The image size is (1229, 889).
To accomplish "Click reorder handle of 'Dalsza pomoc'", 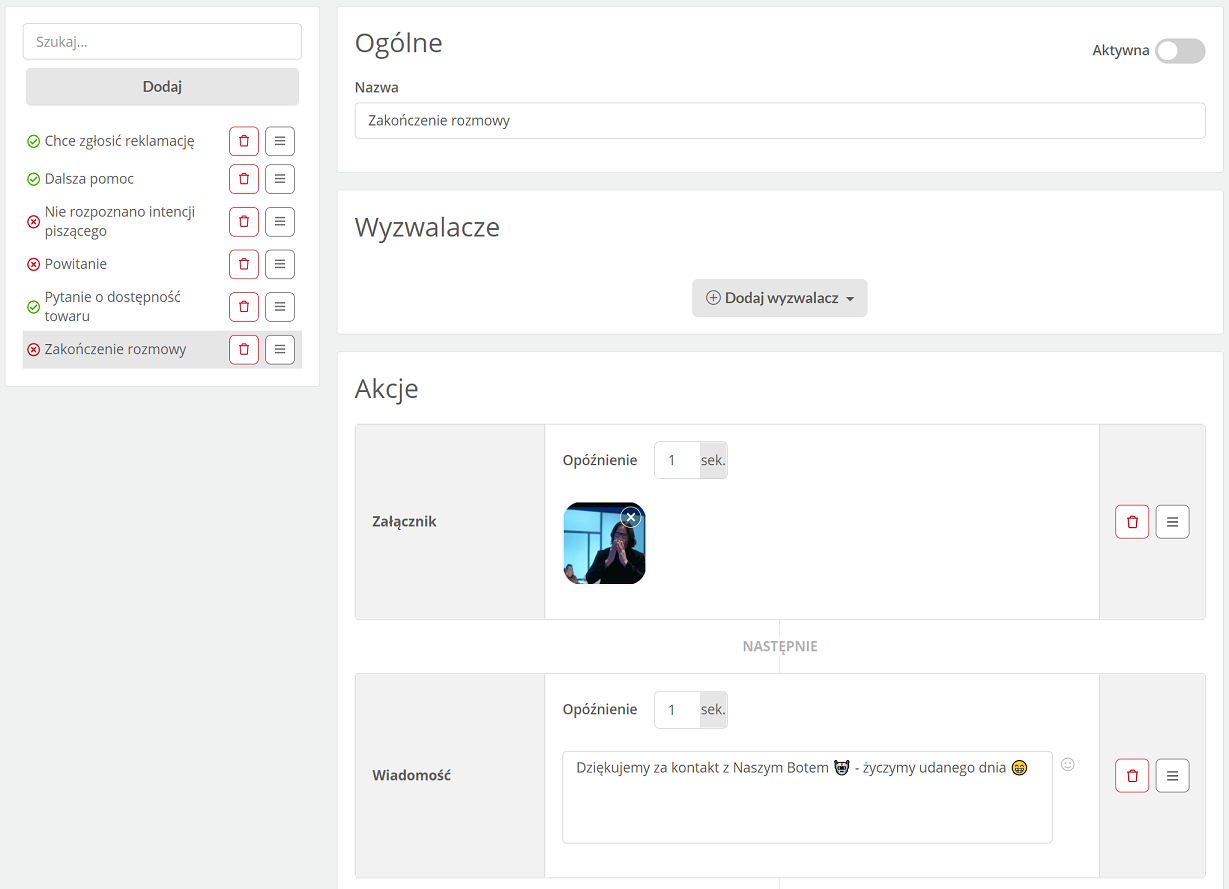I will [x=280, y=179].
